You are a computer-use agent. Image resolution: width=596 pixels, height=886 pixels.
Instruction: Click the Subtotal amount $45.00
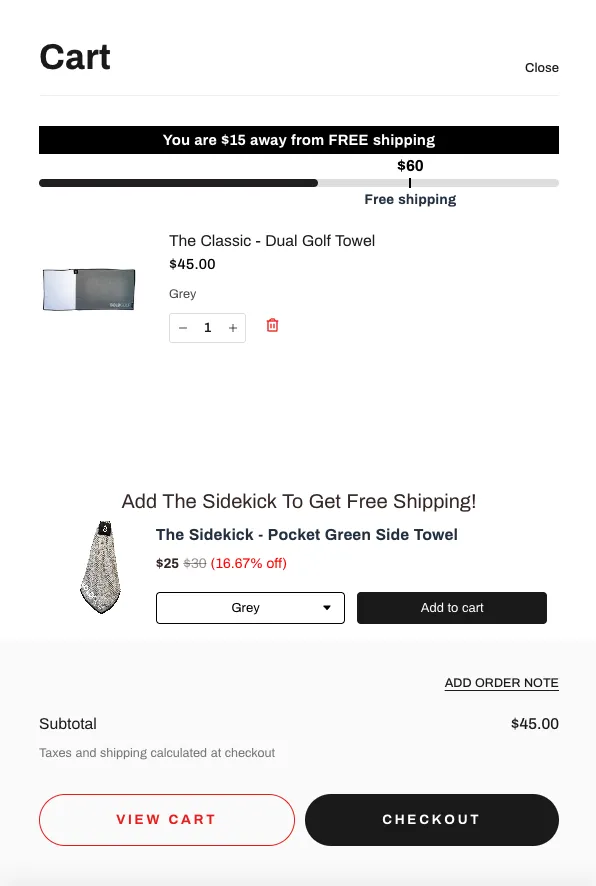534,724
